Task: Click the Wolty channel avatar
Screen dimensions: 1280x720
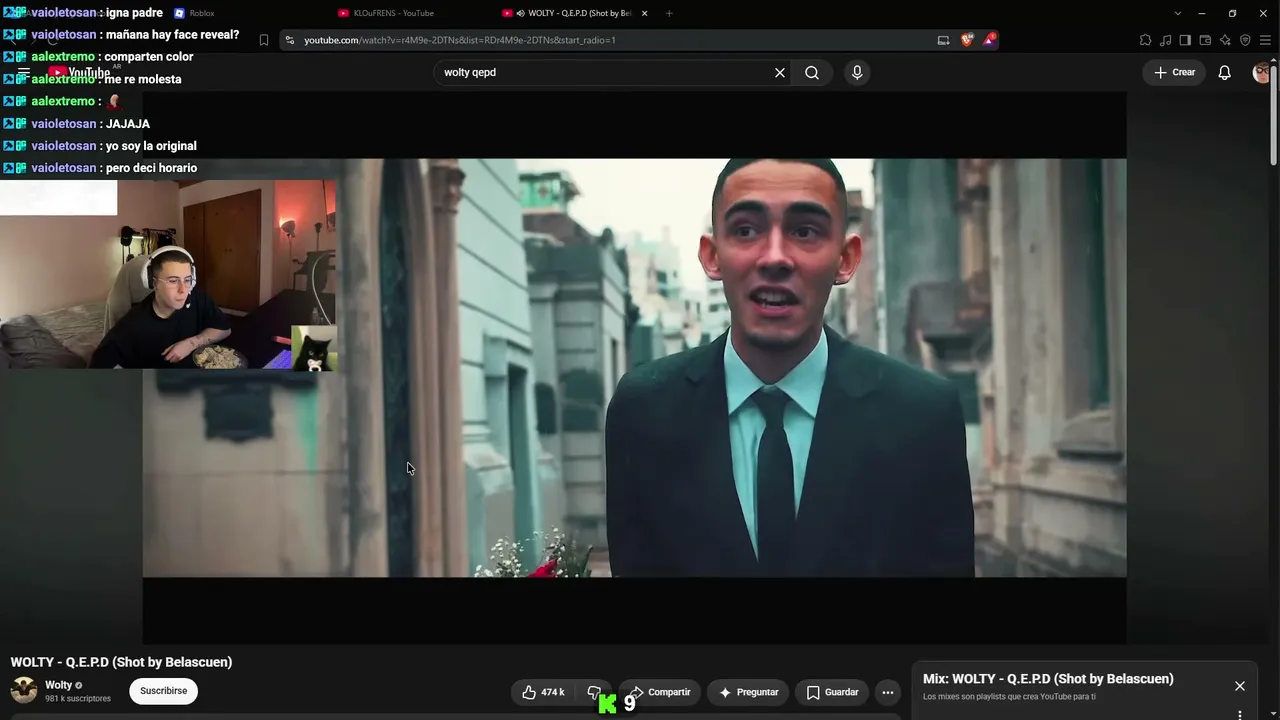Action: coord(24,691)
